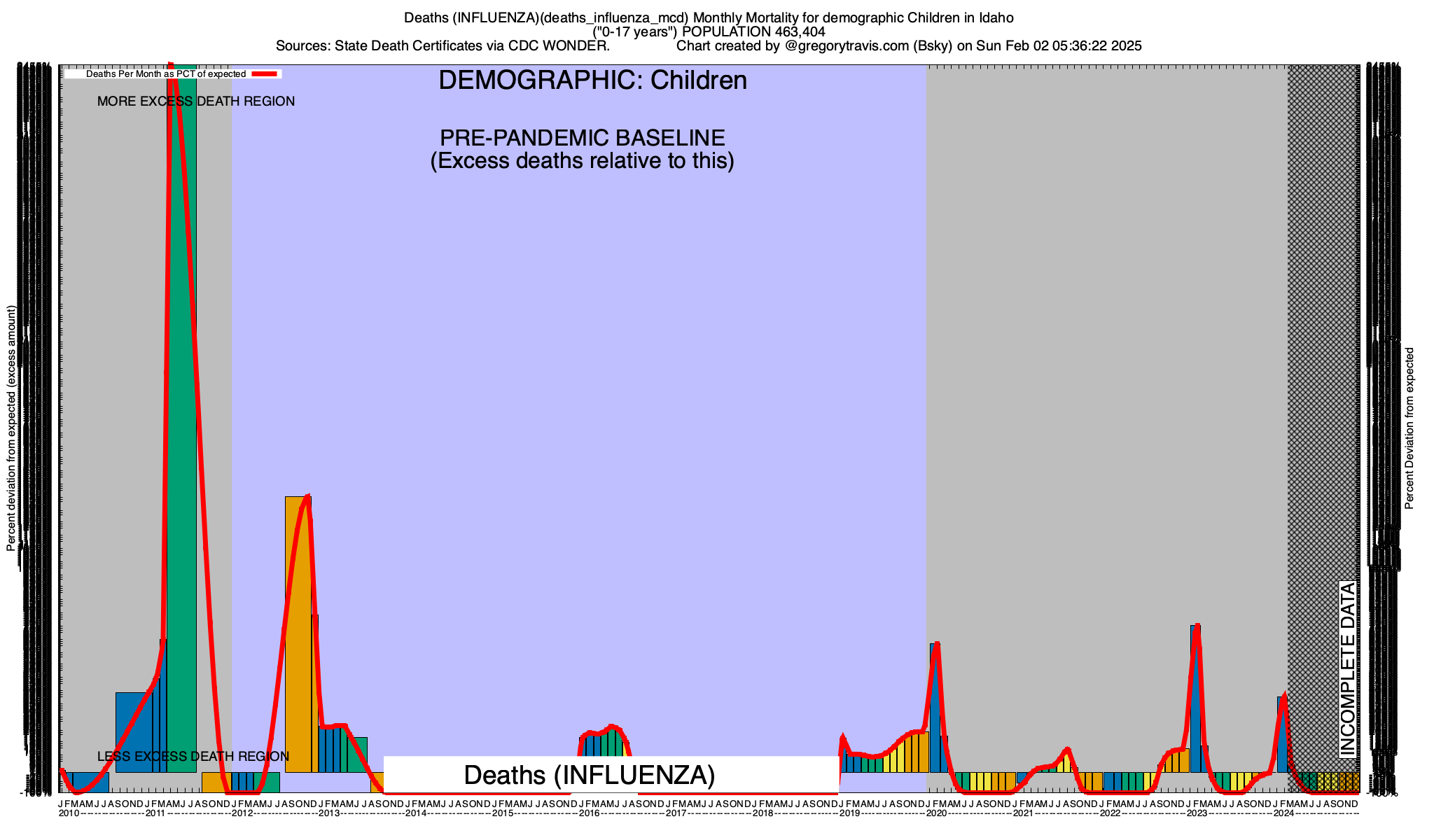Click the 'LESS EXCESS DEATH REGION' label
Viewport: 1434px width, 840px height.
193,757
